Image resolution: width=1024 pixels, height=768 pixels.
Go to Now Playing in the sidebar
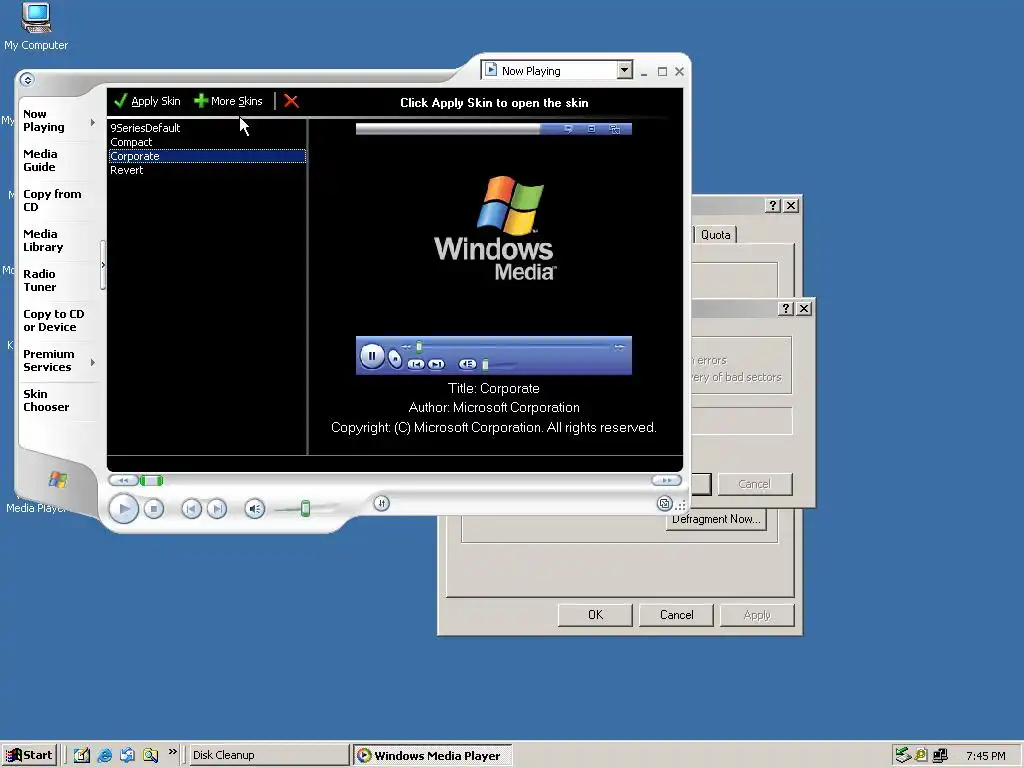point(44,121)
